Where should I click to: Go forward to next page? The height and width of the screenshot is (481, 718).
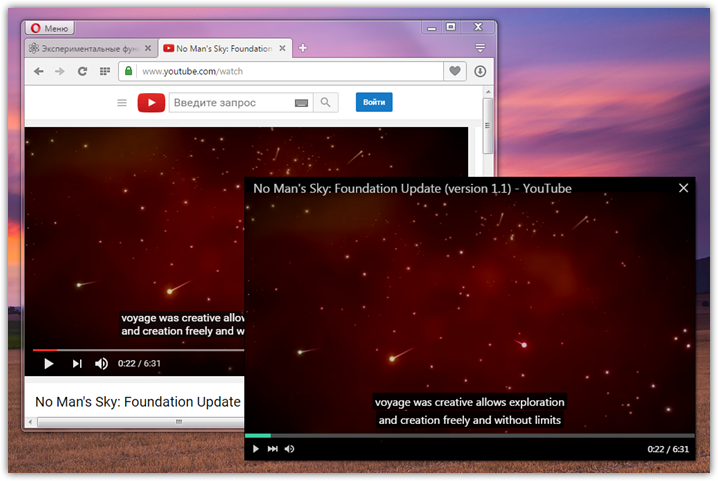[x=60, y=71]
